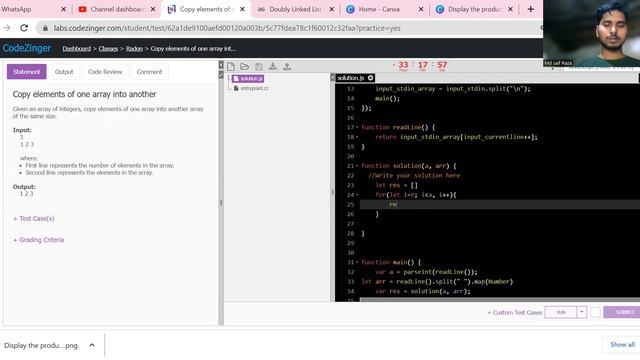
Task: Place the cursor on code line 25
Action: [500, 204]
